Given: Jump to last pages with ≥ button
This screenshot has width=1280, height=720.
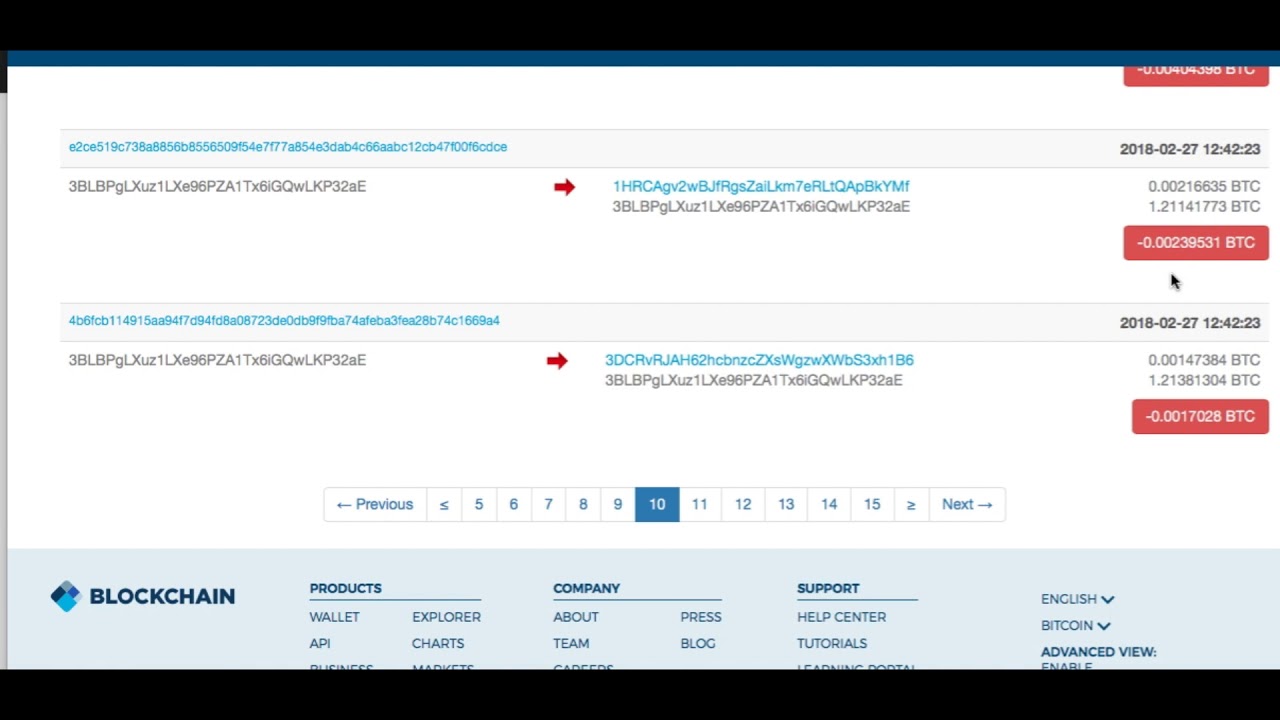Looking at the screenshot, I should click(x=911, y=505).
